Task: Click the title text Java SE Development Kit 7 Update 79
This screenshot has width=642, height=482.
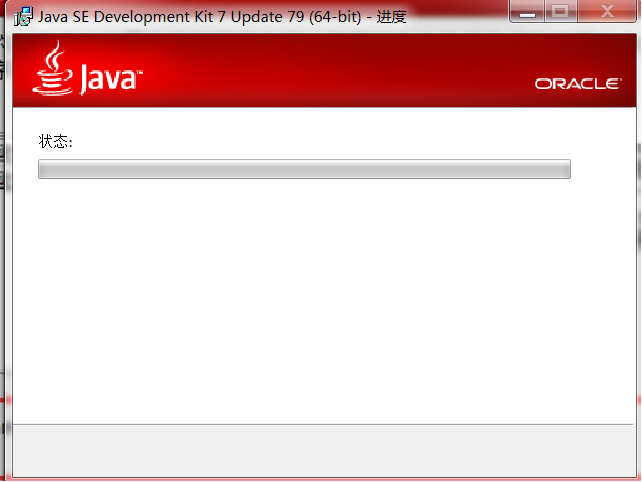Action: (171, 17)
